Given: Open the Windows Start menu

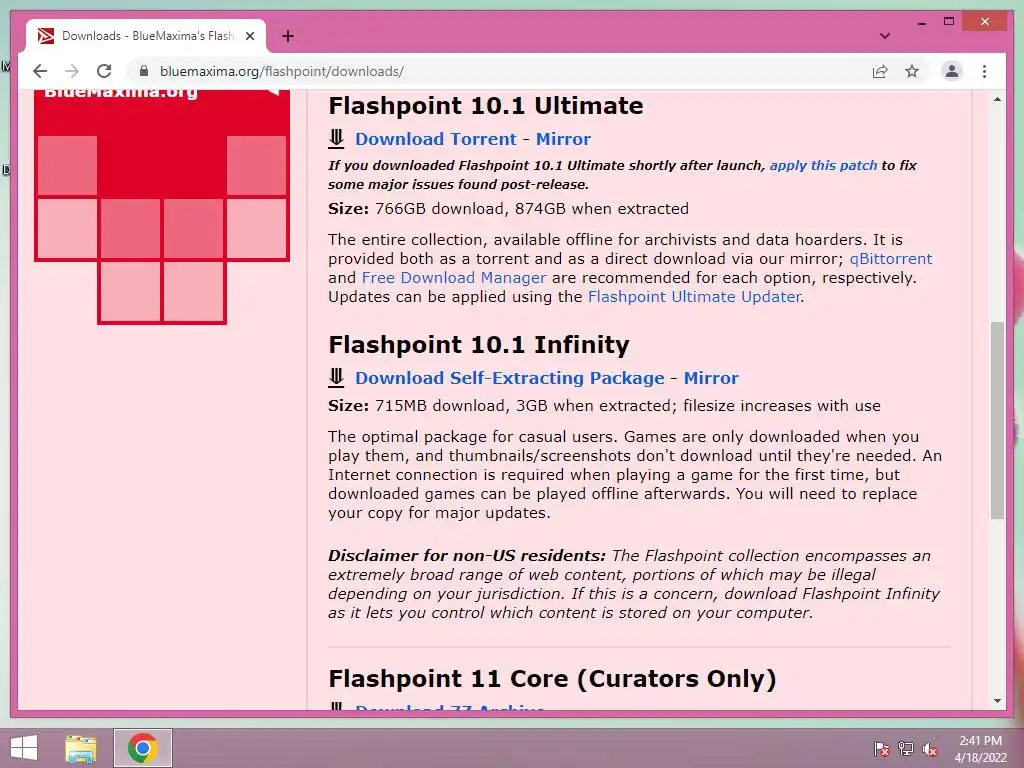Looking at the screenshot, I should [x=24, y=748].
